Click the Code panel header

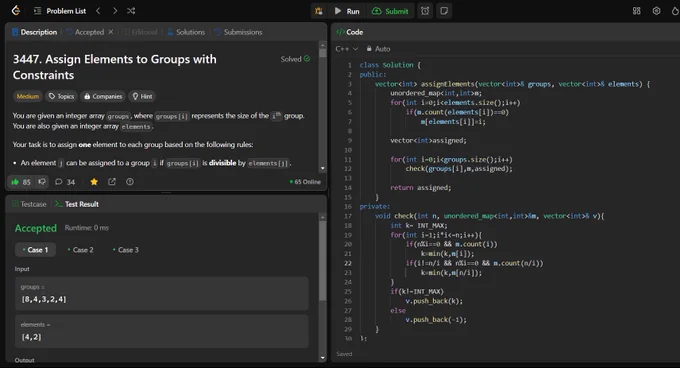coord(350,32)
